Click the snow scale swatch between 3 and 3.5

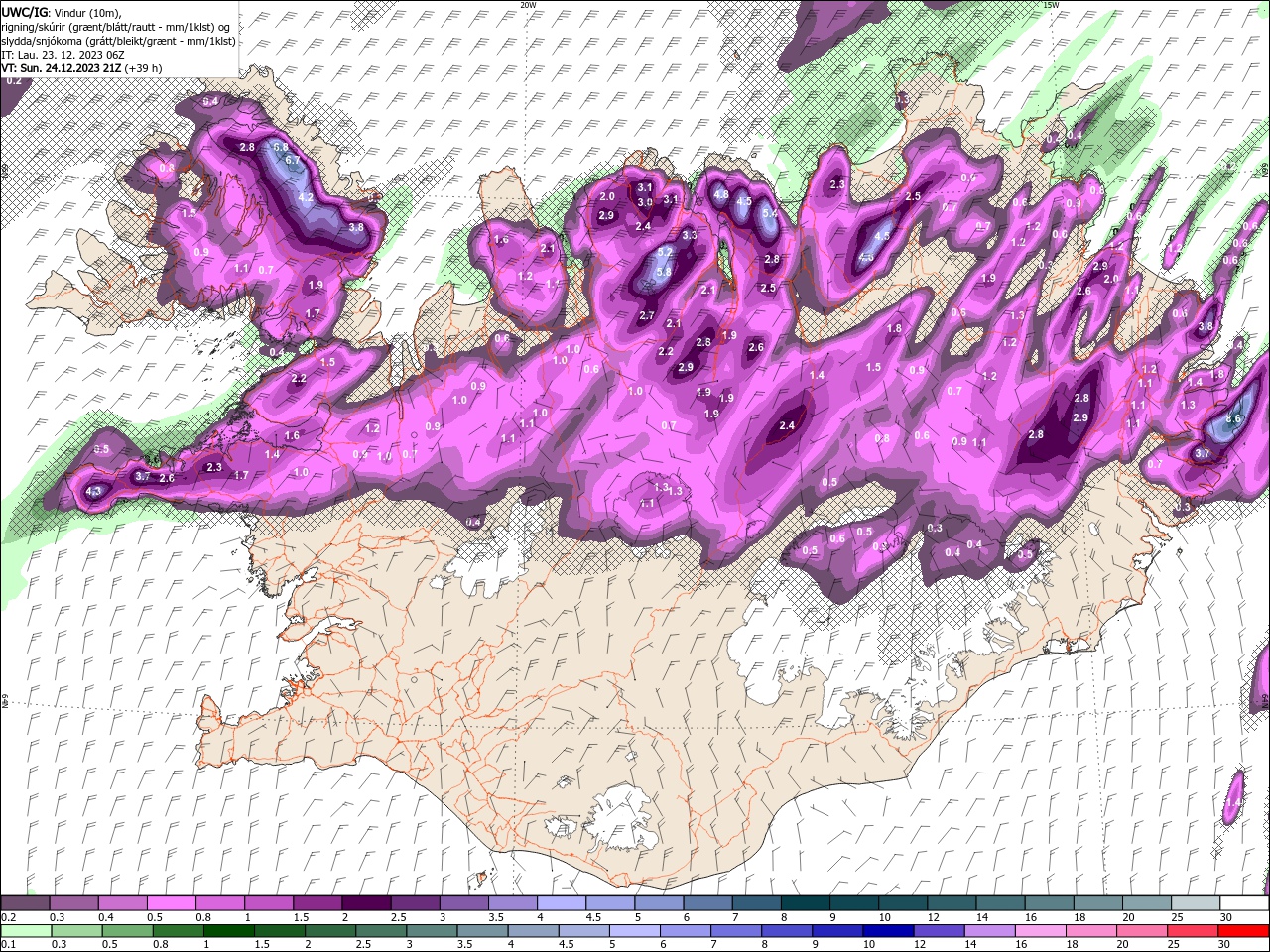(x=462, y=903)
